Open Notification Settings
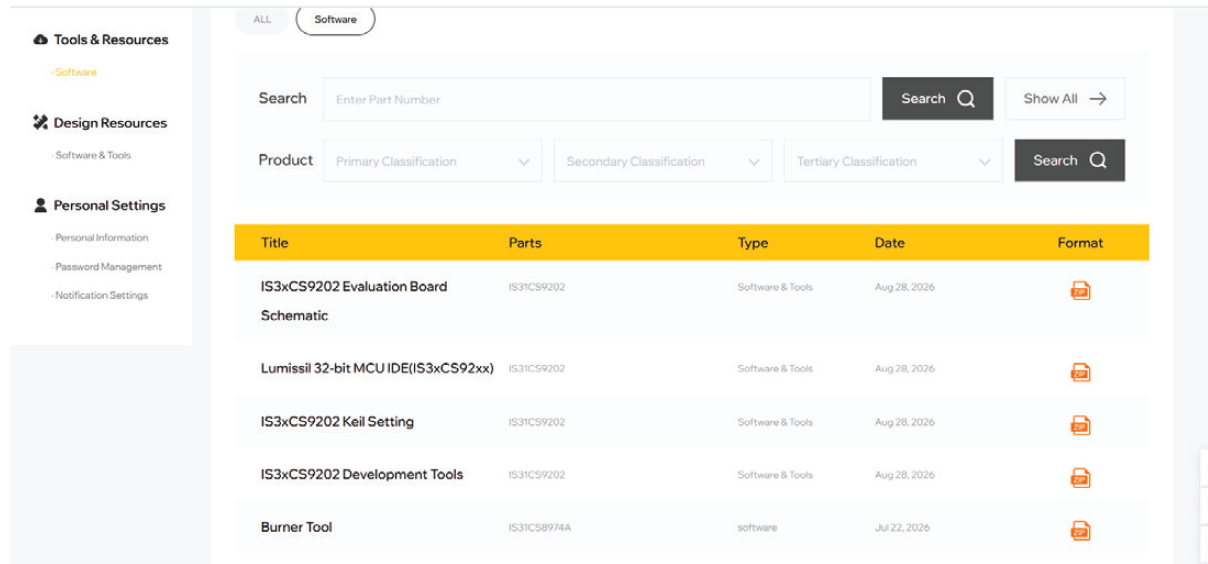Screen dimensions: 1208x564 pyautogui.click(x=101, y=295)
